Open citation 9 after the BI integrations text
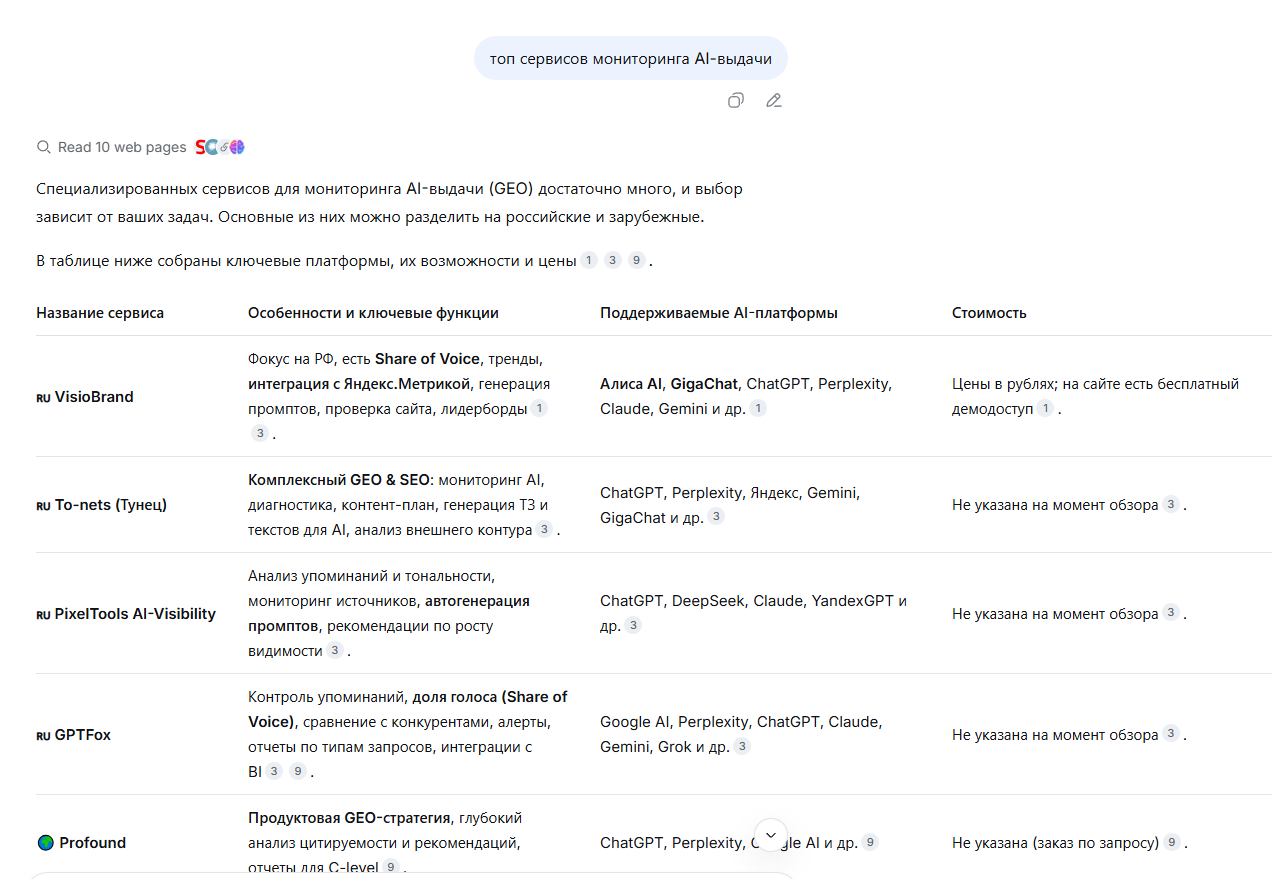 (x=298, y=772)
